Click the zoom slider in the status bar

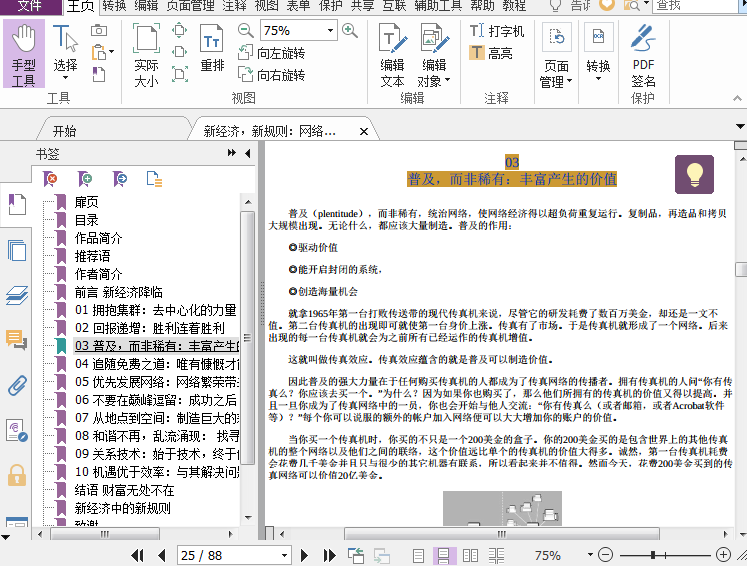pyautogui.click(x=653, y=555)
